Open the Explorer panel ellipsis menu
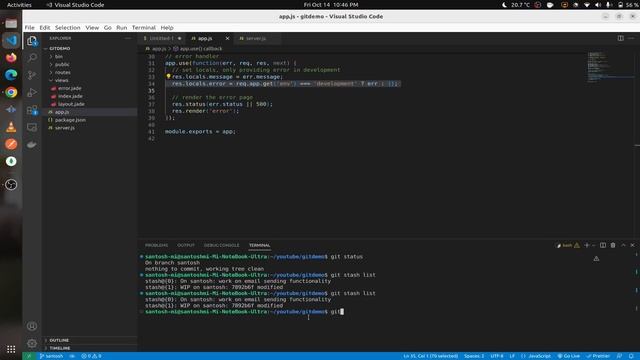640x360 pixels. pos(128,38)
